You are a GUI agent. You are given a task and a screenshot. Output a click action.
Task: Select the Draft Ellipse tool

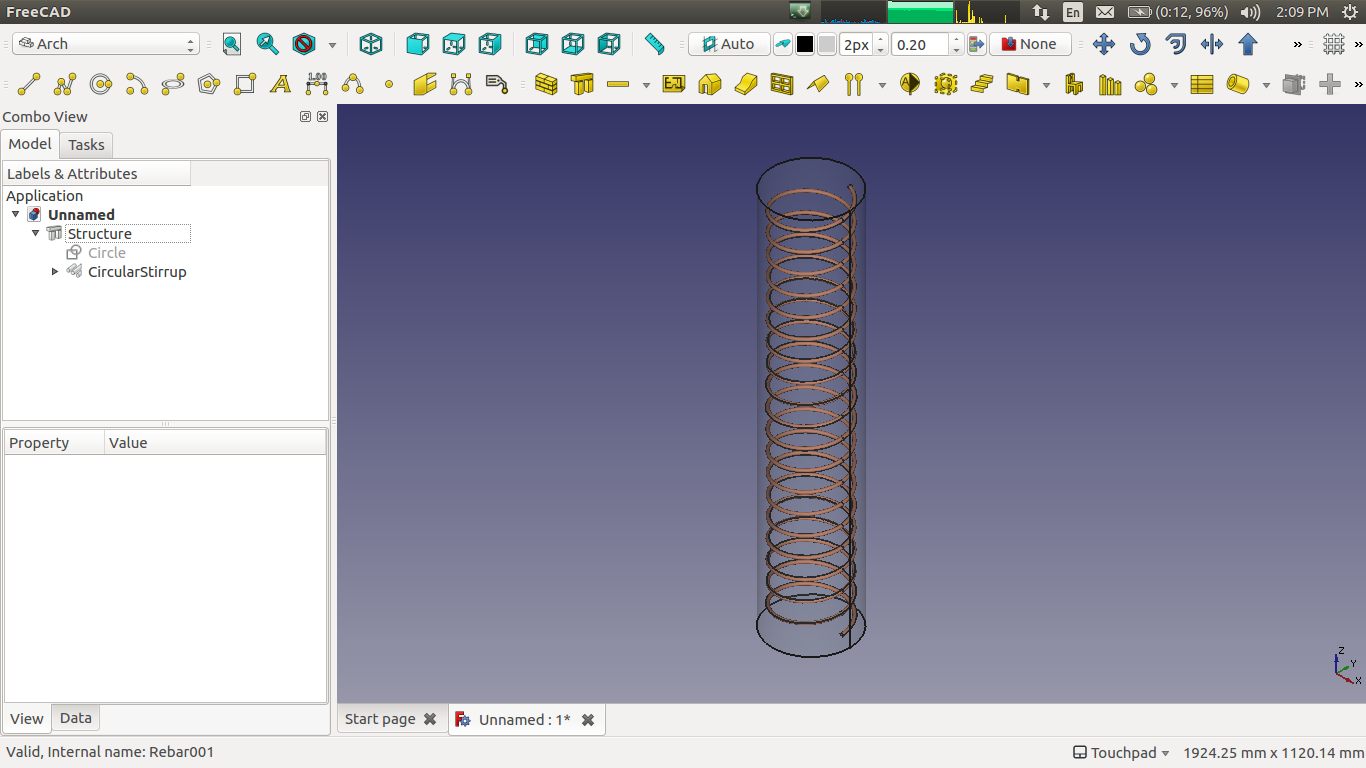point(173,84)
